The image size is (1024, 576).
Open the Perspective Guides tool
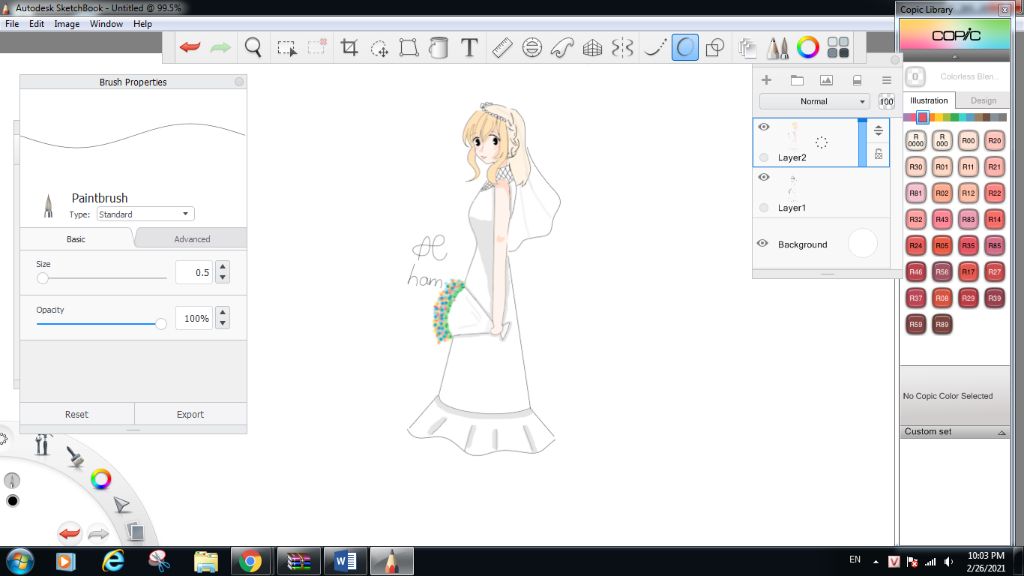click(x=592, y=47)
